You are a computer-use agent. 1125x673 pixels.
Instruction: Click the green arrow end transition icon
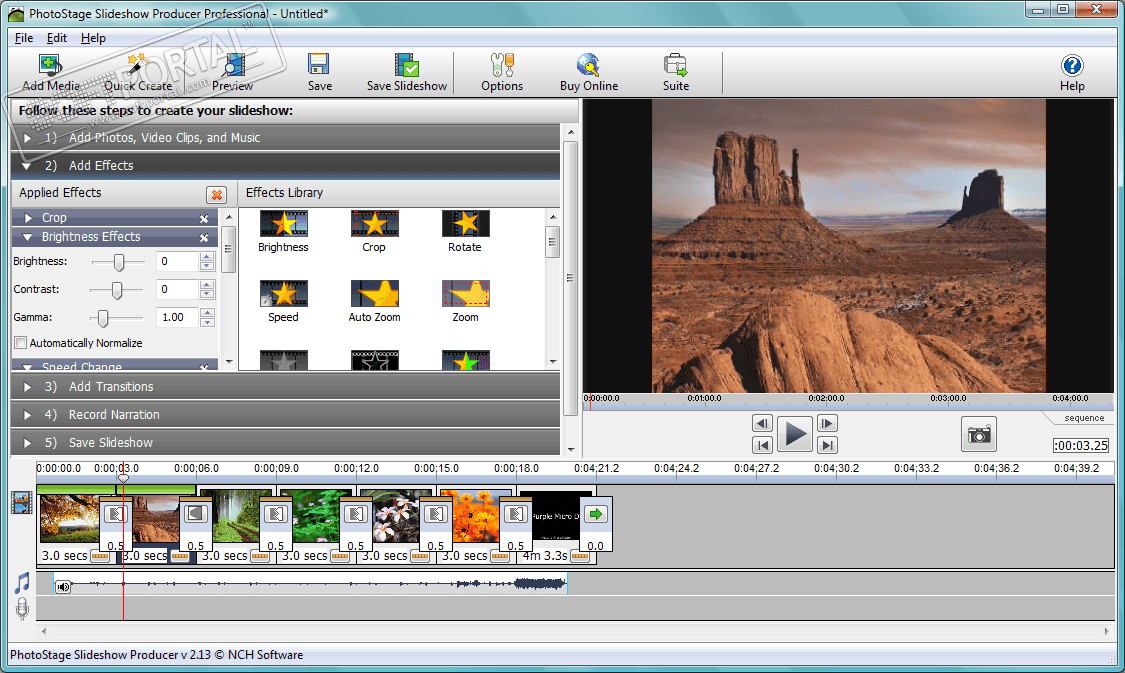[x=596, y=514]
